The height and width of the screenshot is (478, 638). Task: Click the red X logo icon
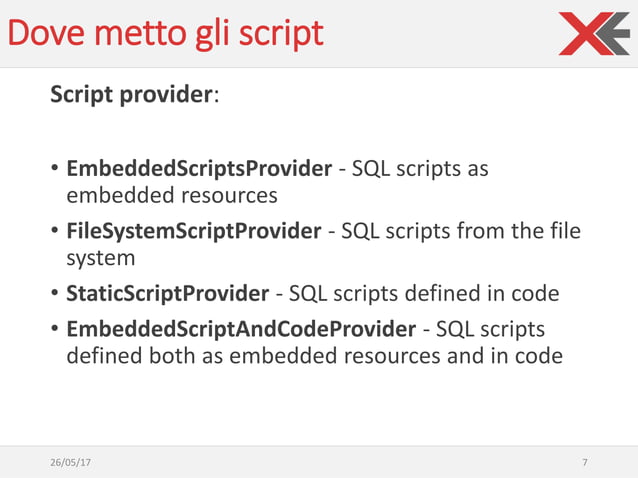point(586,33)
